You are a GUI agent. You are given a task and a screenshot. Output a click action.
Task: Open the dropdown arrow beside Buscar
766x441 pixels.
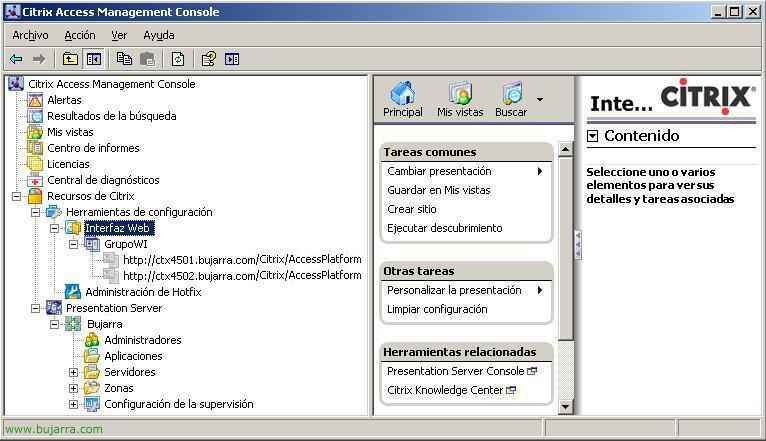pos(540,100)
